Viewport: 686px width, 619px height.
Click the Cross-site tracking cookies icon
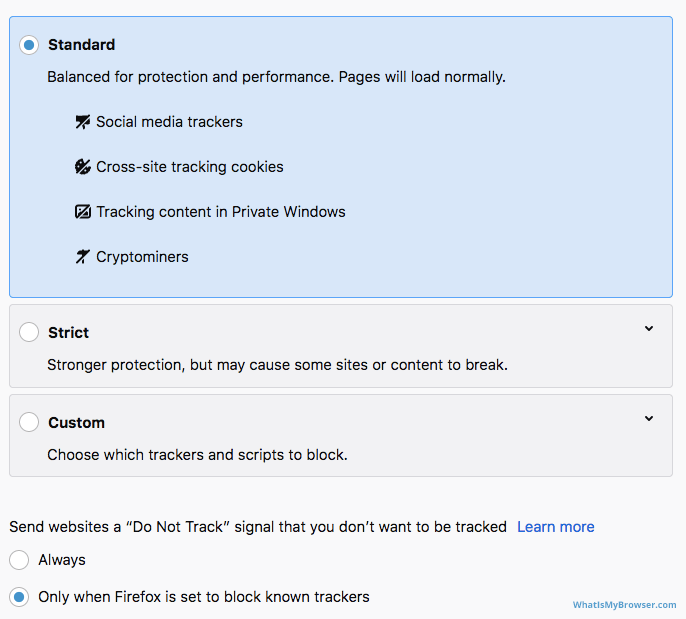(x=83, y=167)
